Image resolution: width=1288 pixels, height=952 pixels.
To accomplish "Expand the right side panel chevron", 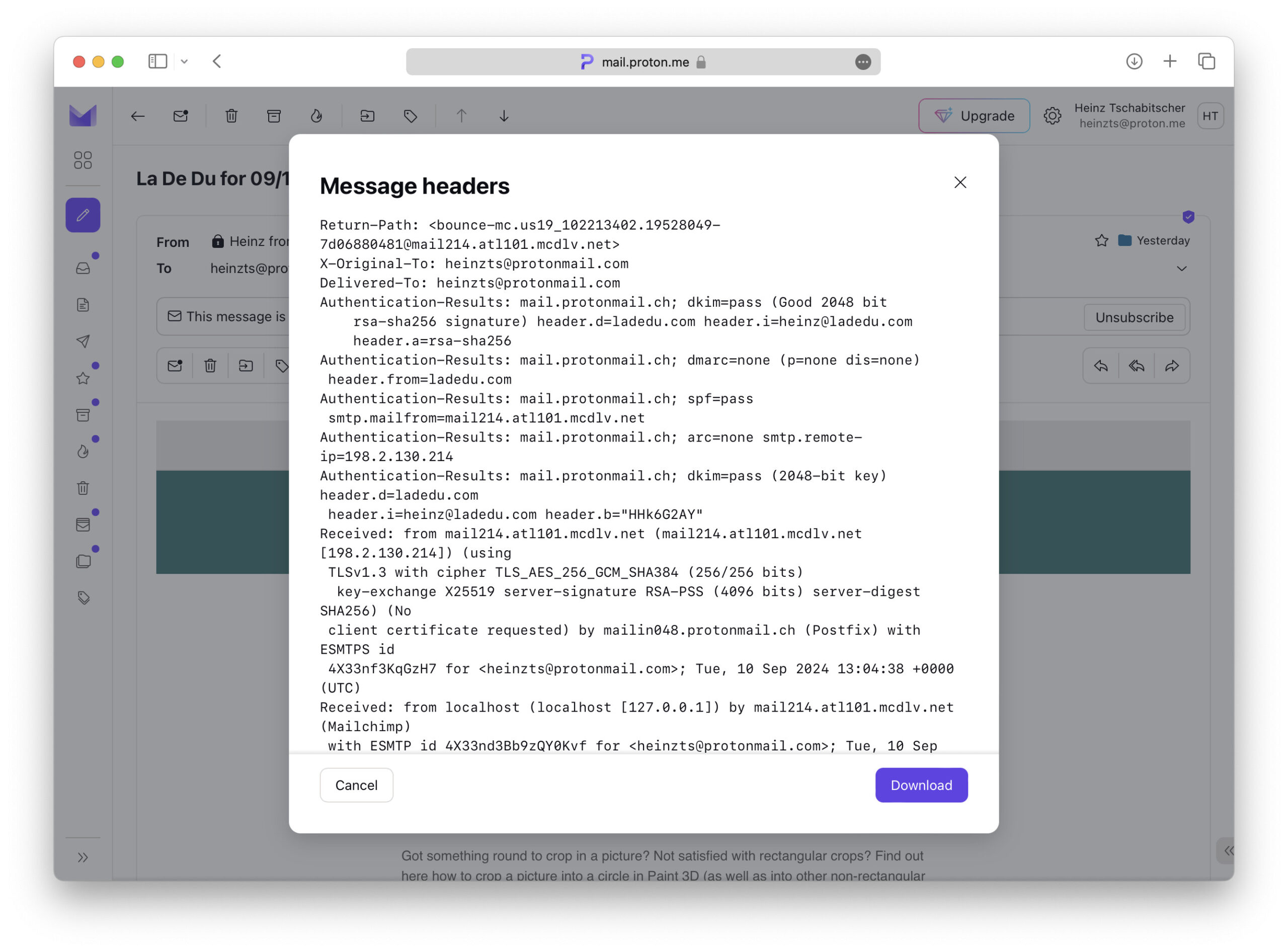I will click(x=1227, y=850).
